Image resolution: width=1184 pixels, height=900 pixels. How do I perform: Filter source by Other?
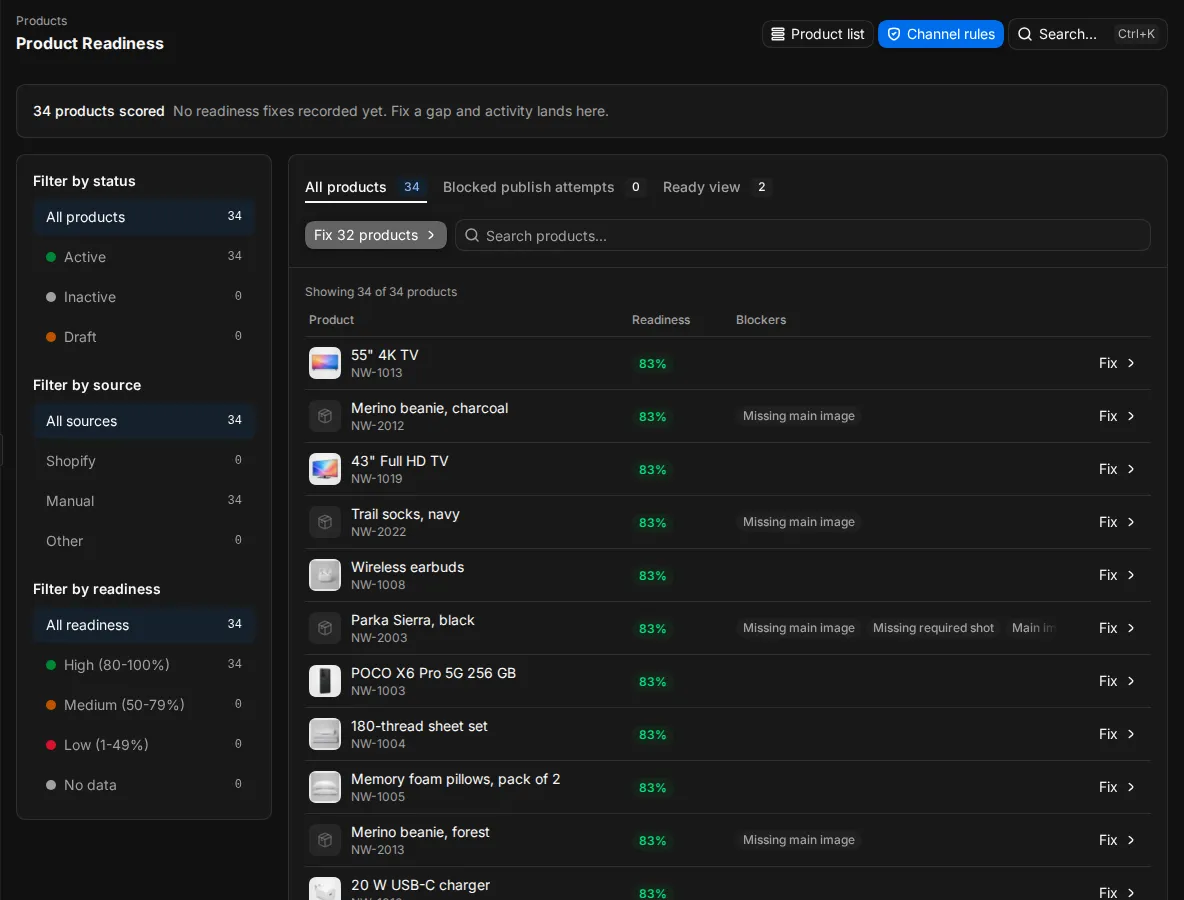pos(143,541)
